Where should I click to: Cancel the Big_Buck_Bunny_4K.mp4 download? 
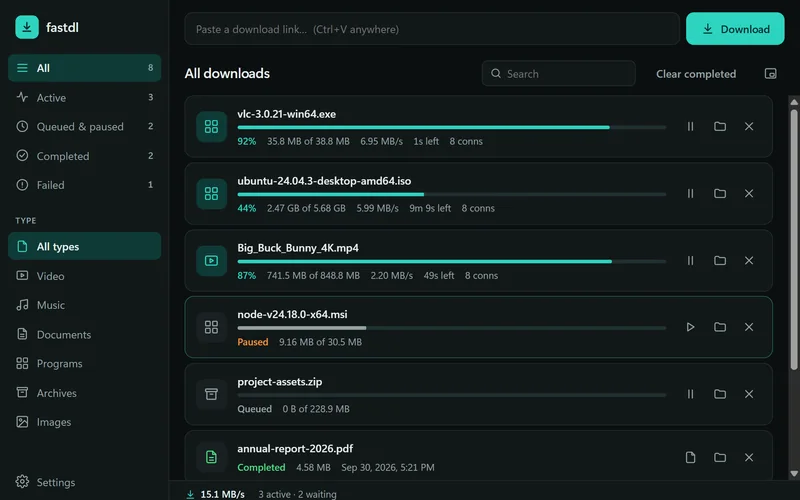[x=749, y=261]
